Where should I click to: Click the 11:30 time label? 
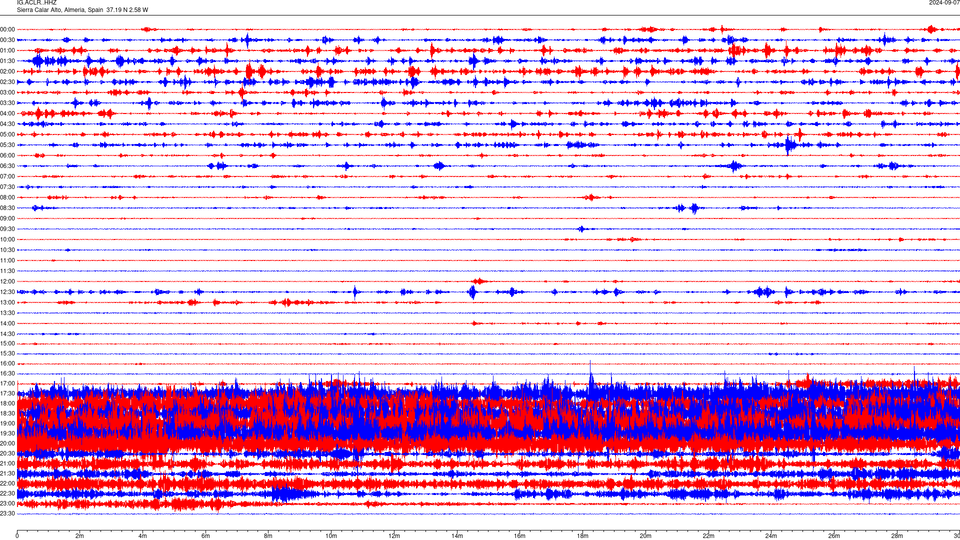(7, 271)
